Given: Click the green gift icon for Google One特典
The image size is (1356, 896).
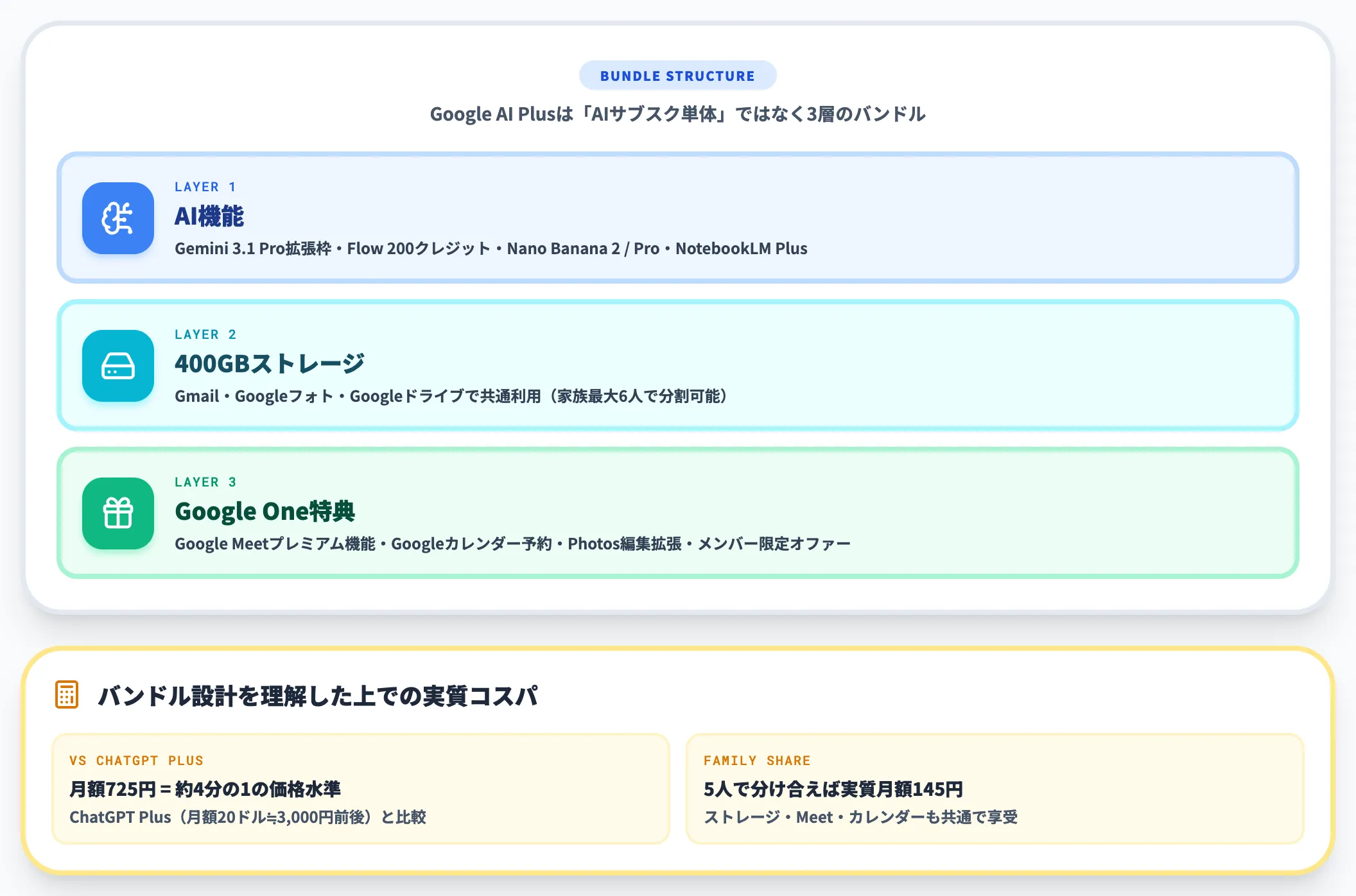Looking at the screenshot, I should [x=118, y=513].
